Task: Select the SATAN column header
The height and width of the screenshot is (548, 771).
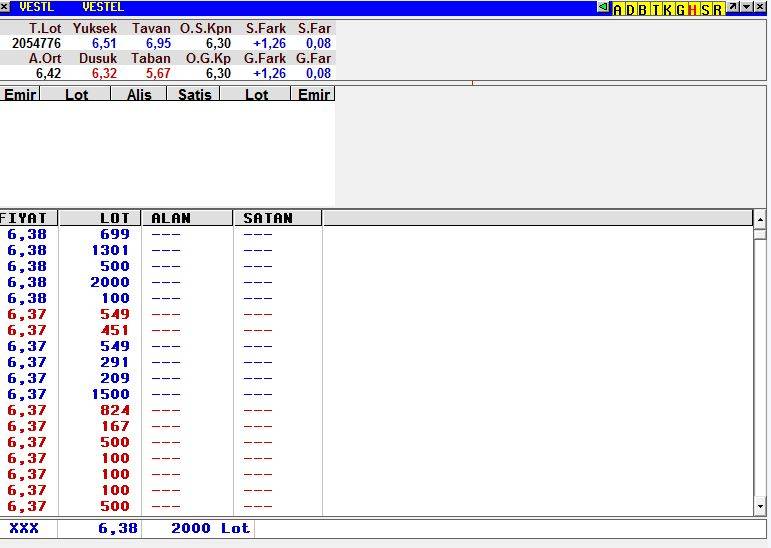Action: (277, 218)
